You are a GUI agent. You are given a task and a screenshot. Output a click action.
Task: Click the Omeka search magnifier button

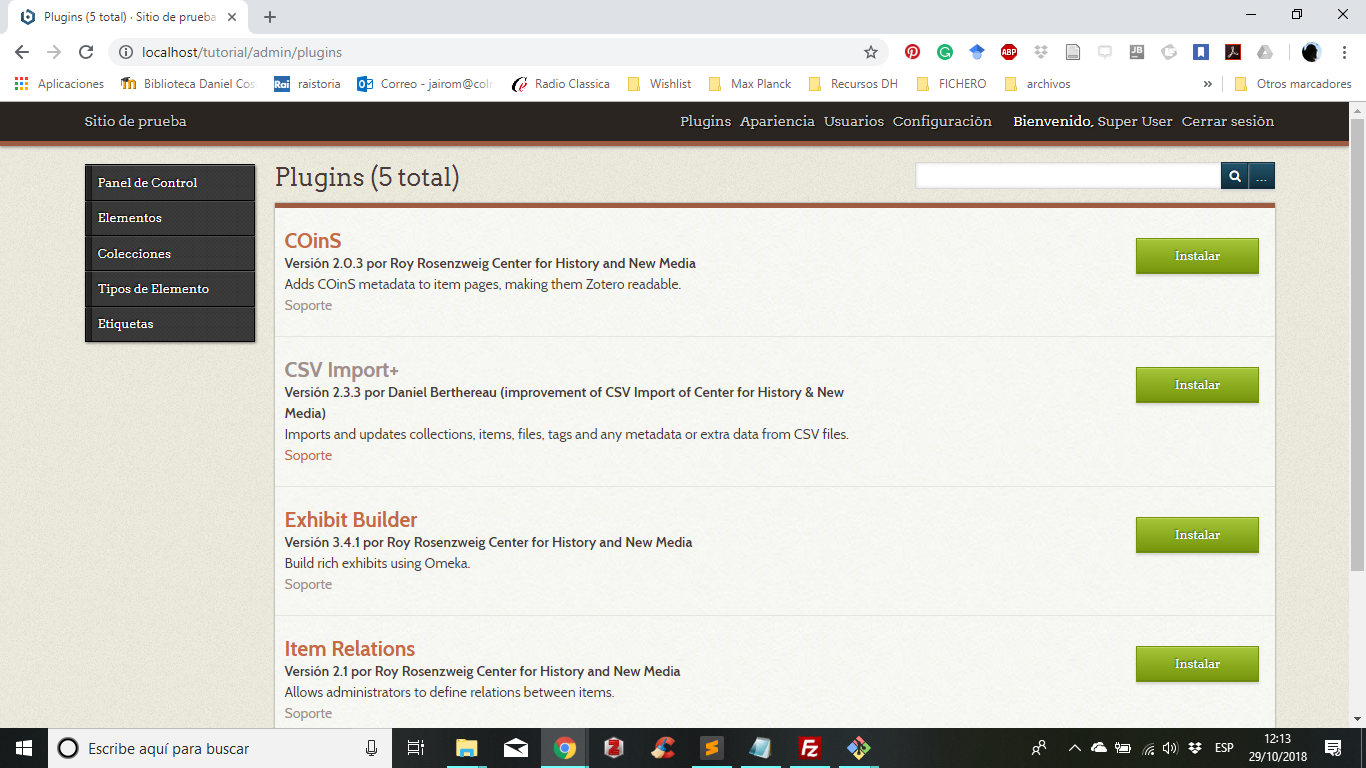pos(1234,175)
